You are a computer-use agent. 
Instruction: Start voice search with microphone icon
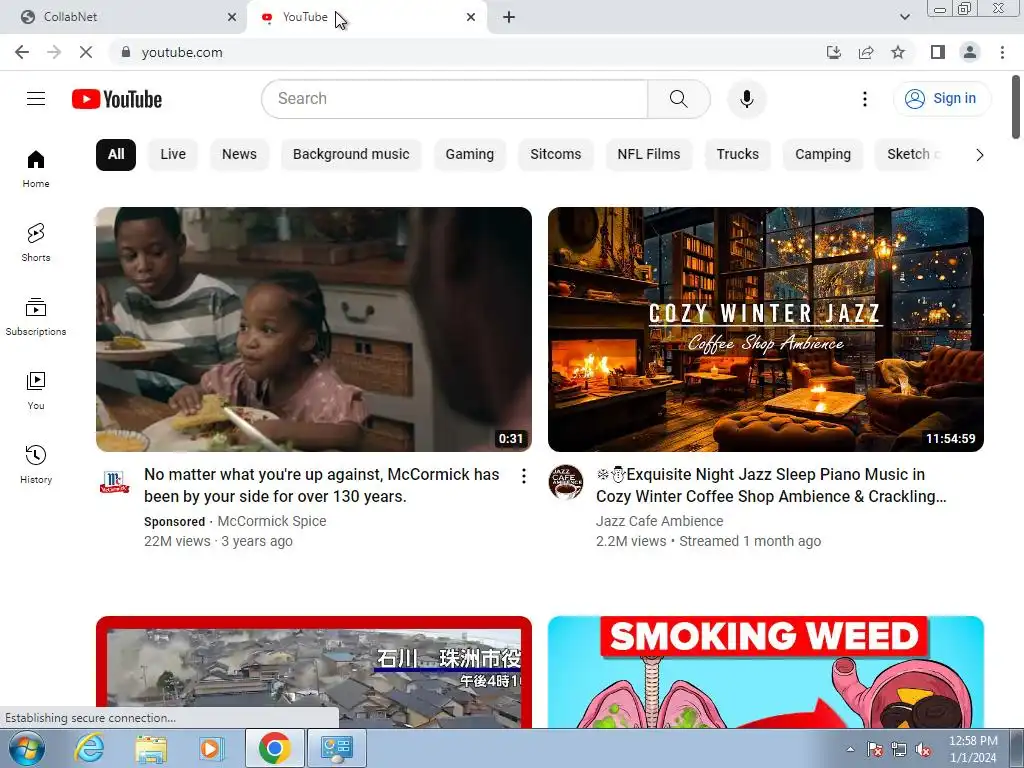point(746,99)
